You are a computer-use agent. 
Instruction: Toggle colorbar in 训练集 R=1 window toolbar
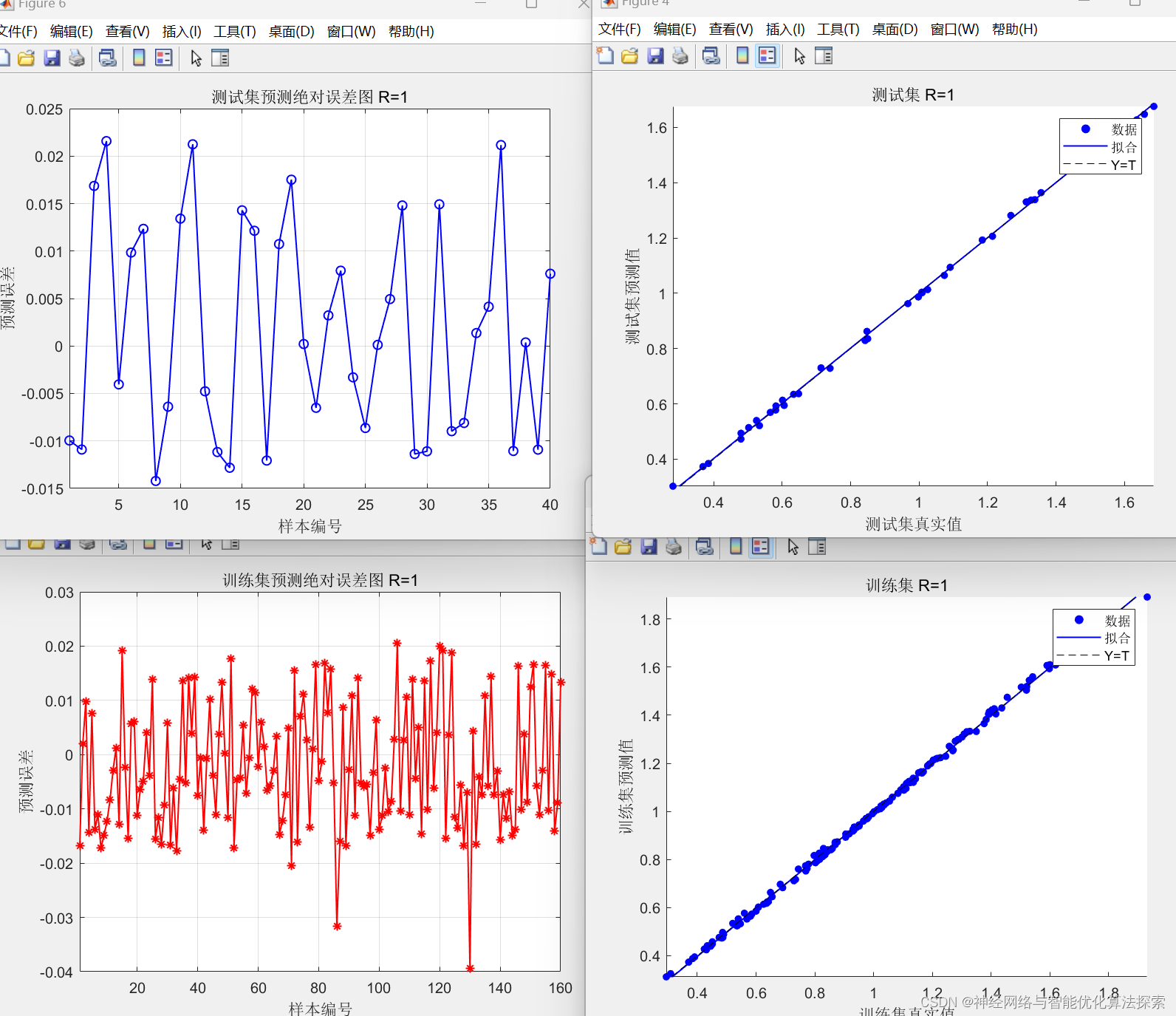736,546
